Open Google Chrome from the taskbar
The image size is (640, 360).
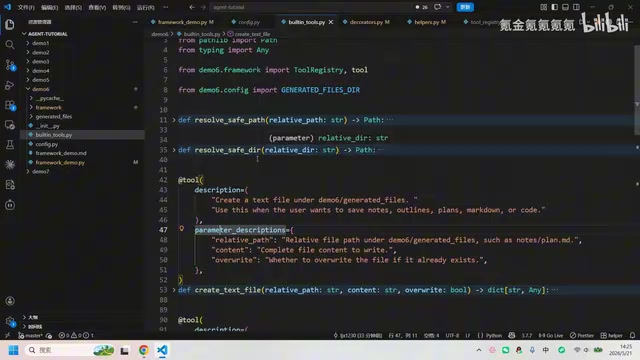[x=143, y=350]
